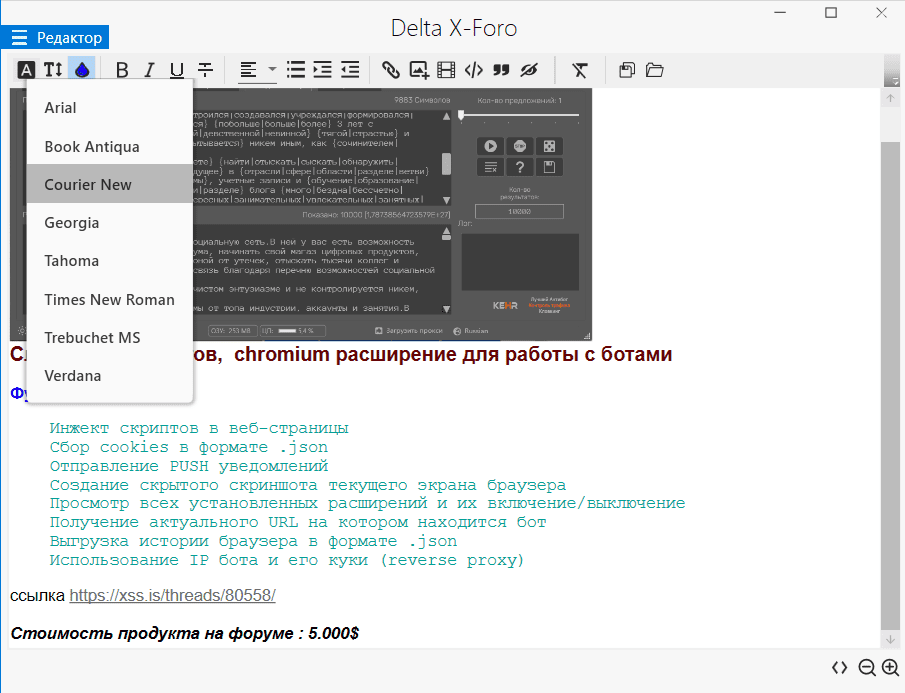Select Times New Roman font
The width and height of the screenshot is (905, 693).
[x=109, y=300]
